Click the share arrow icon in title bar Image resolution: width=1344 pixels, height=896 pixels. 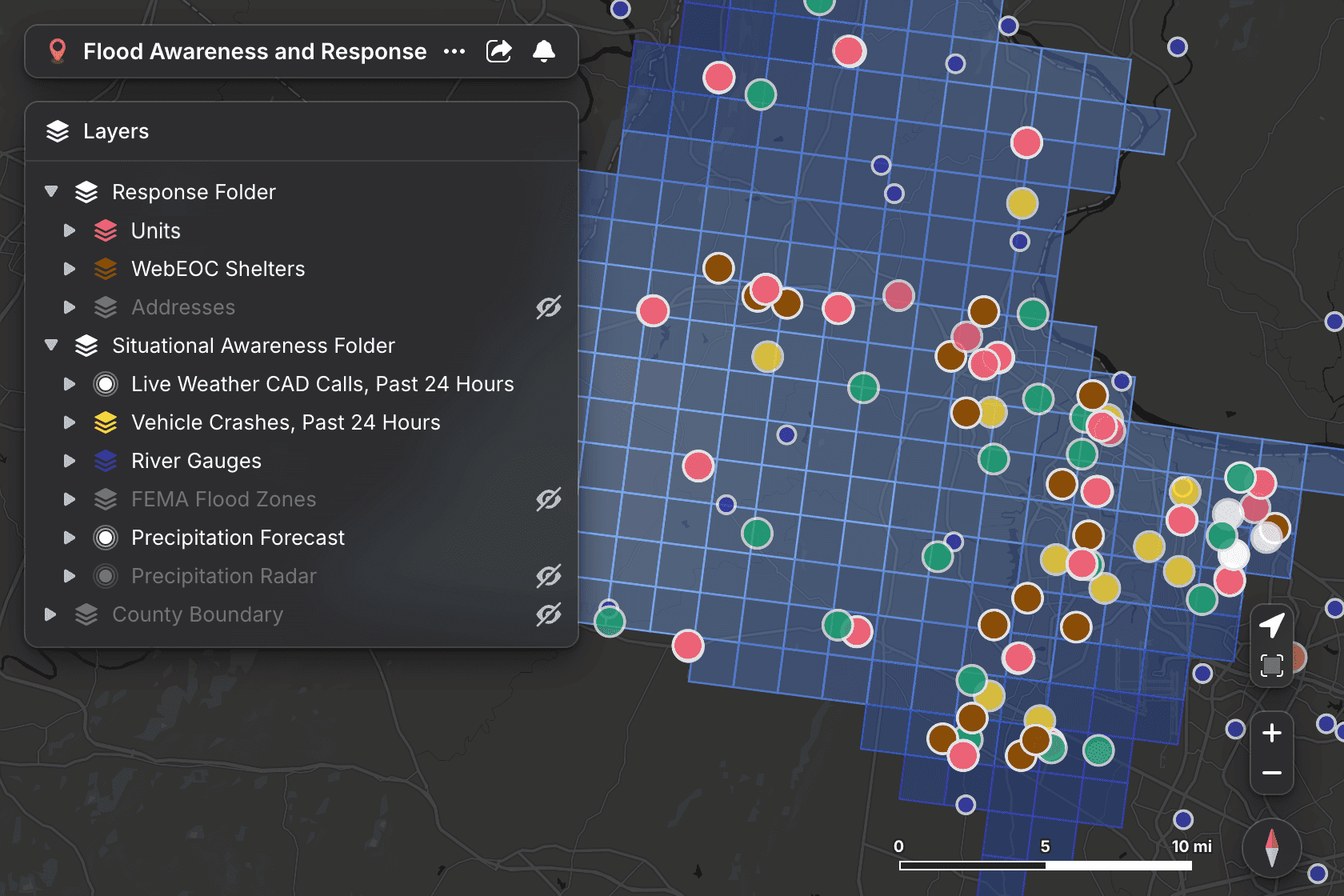click(x=498, y=51)
